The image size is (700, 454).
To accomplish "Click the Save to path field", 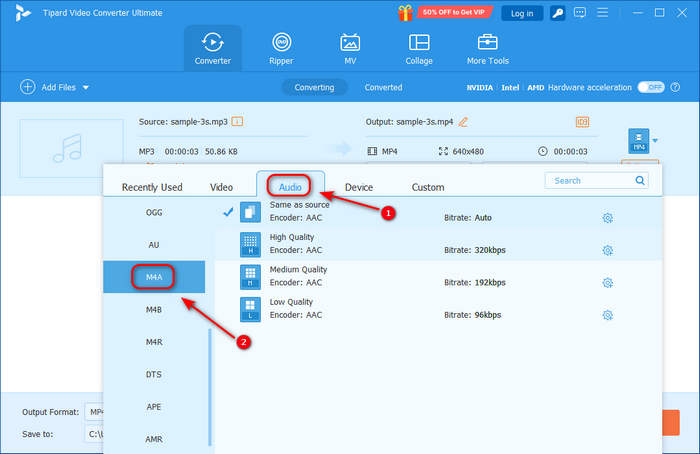I will pos(94,434).
